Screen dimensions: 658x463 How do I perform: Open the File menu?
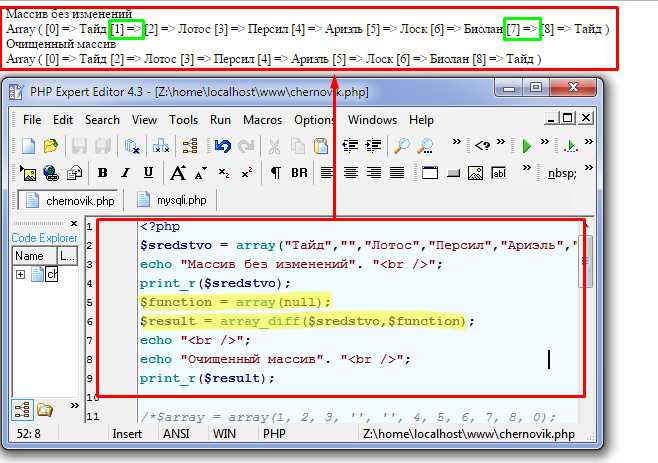32,120
